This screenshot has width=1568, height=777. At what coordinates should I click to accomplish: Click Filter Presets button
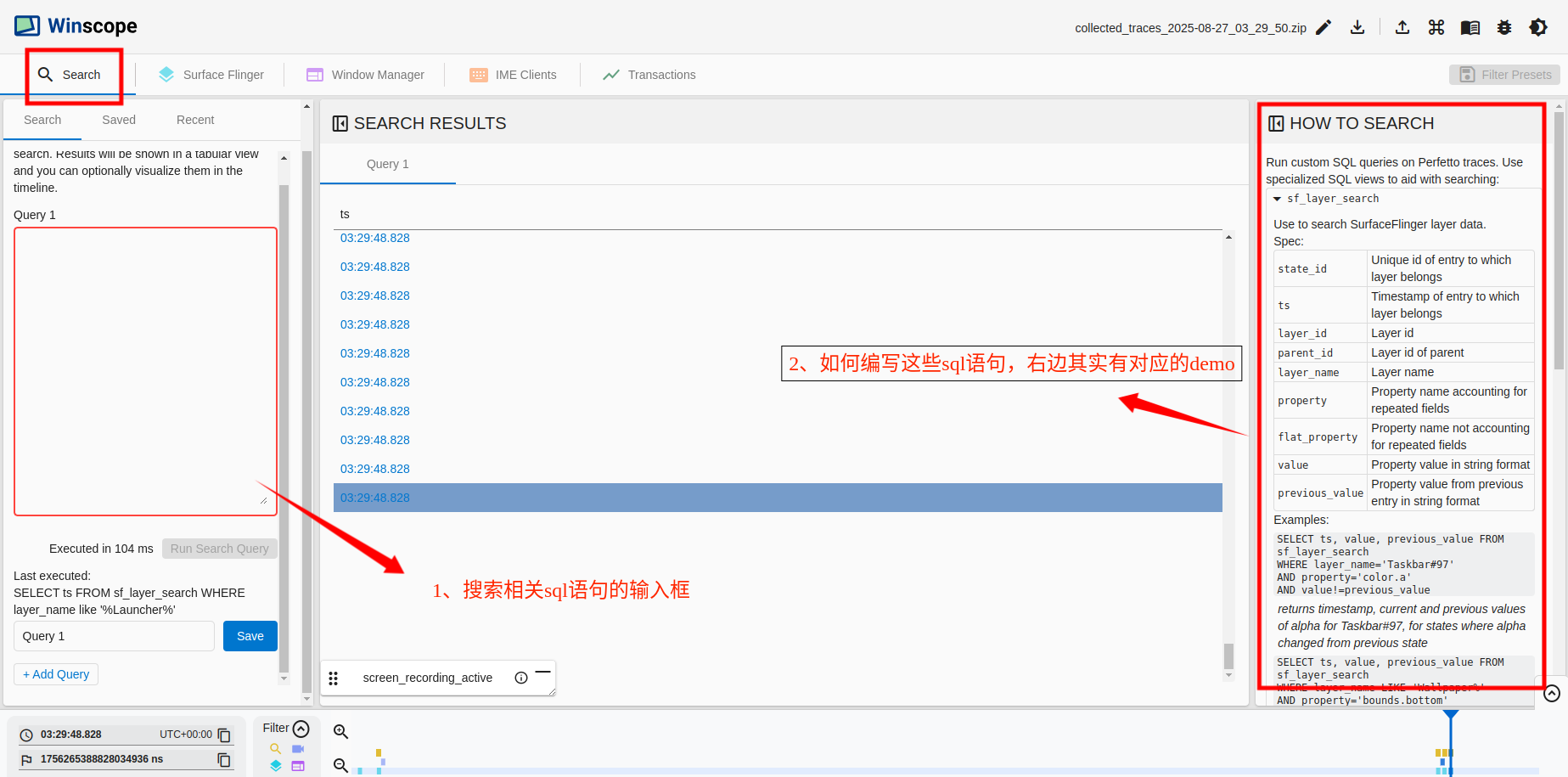(x=1504, y=75)
